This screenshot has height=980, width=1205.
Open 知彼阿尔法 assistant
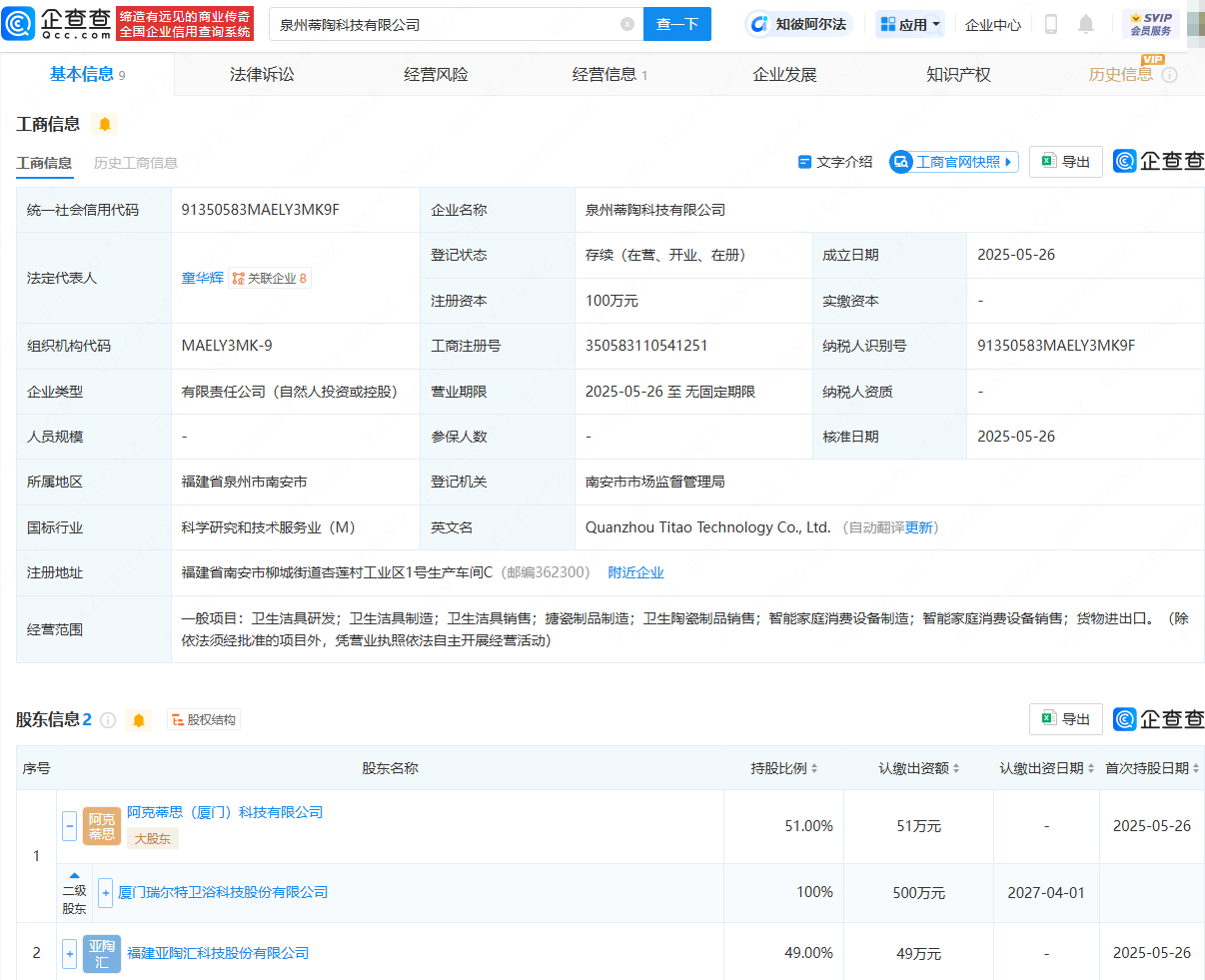click(798, 24)
